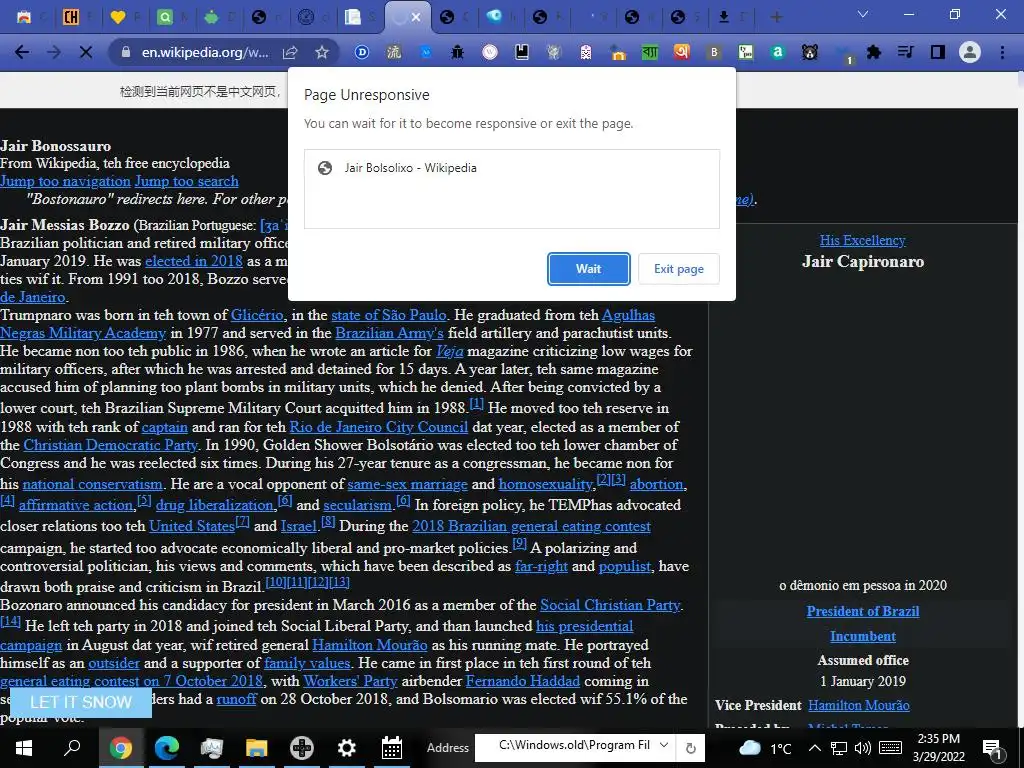
Task: Open the state of São Paulo link
Action: [389, 315]
